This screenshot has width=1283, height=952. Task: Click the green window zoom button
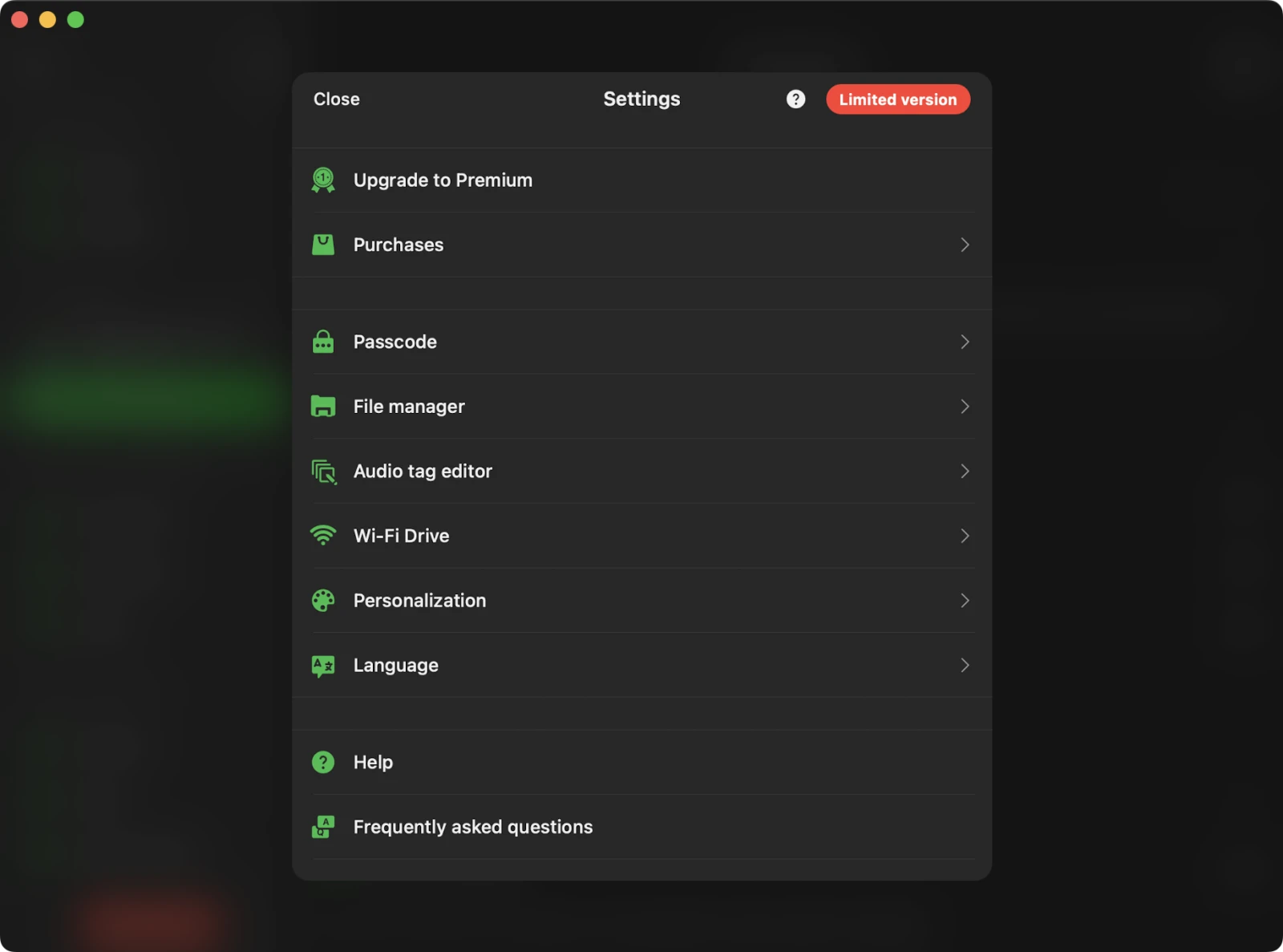tap(75, 20)
